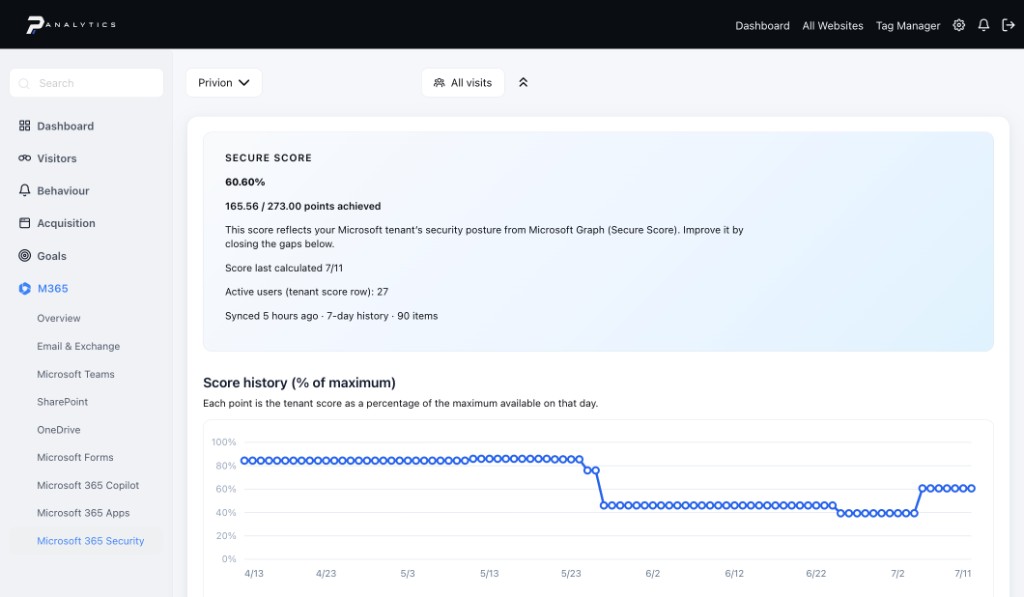Click the 6/22 date label on chart axis
The height and width of the screenshot is (597, 1024).
[816, 573]
